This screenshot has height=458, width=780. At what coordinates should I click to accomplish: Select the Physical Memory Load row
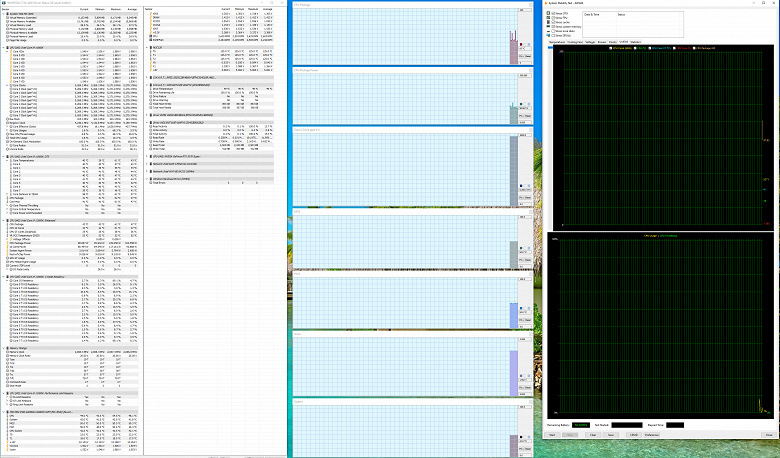(x=72, y=36)
